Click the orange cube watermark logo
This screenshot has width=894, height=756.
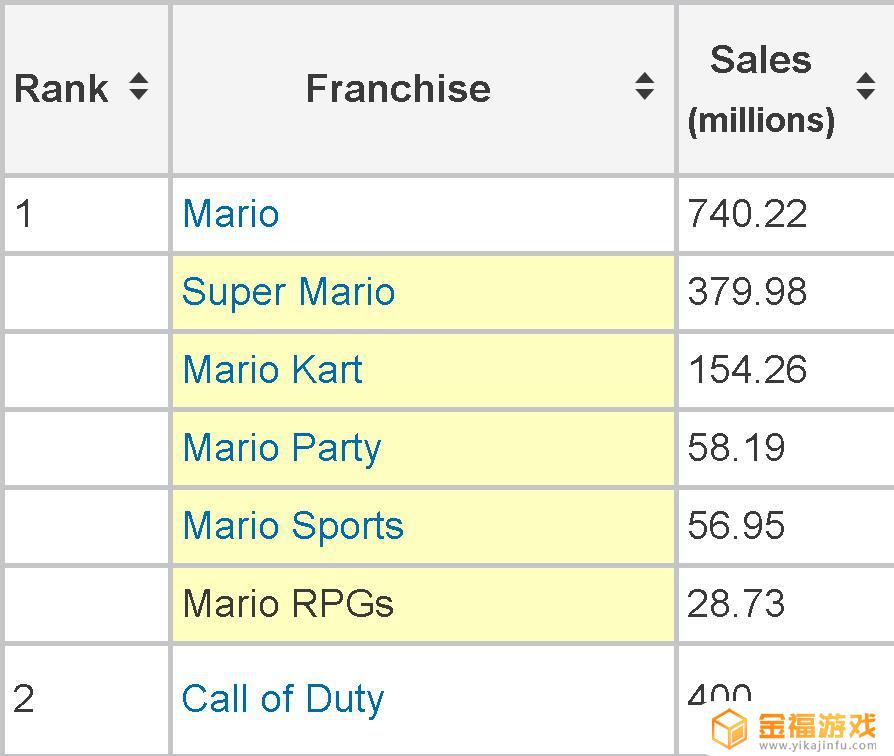pyautogui.click(x=729, y=729)
